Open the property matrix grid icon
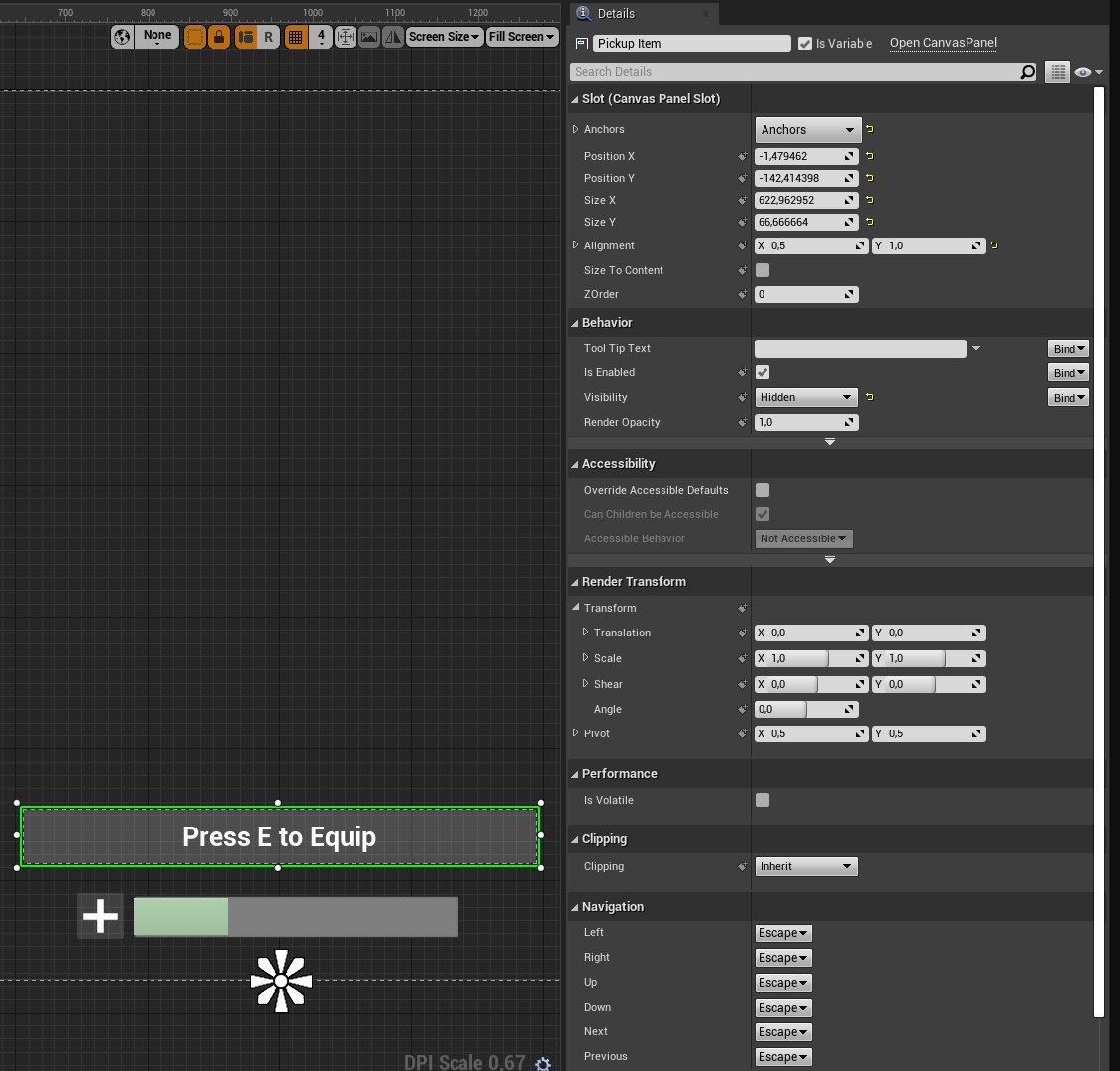Screen dimensions: 1120x1071 click(1058, 72)
